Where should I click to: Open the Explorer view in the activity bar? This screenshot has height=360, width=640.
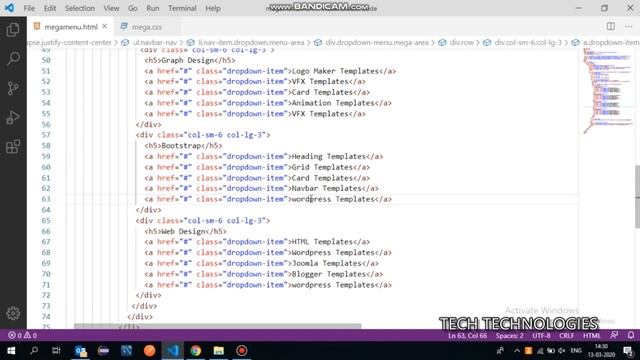click(x=13, y=30)
